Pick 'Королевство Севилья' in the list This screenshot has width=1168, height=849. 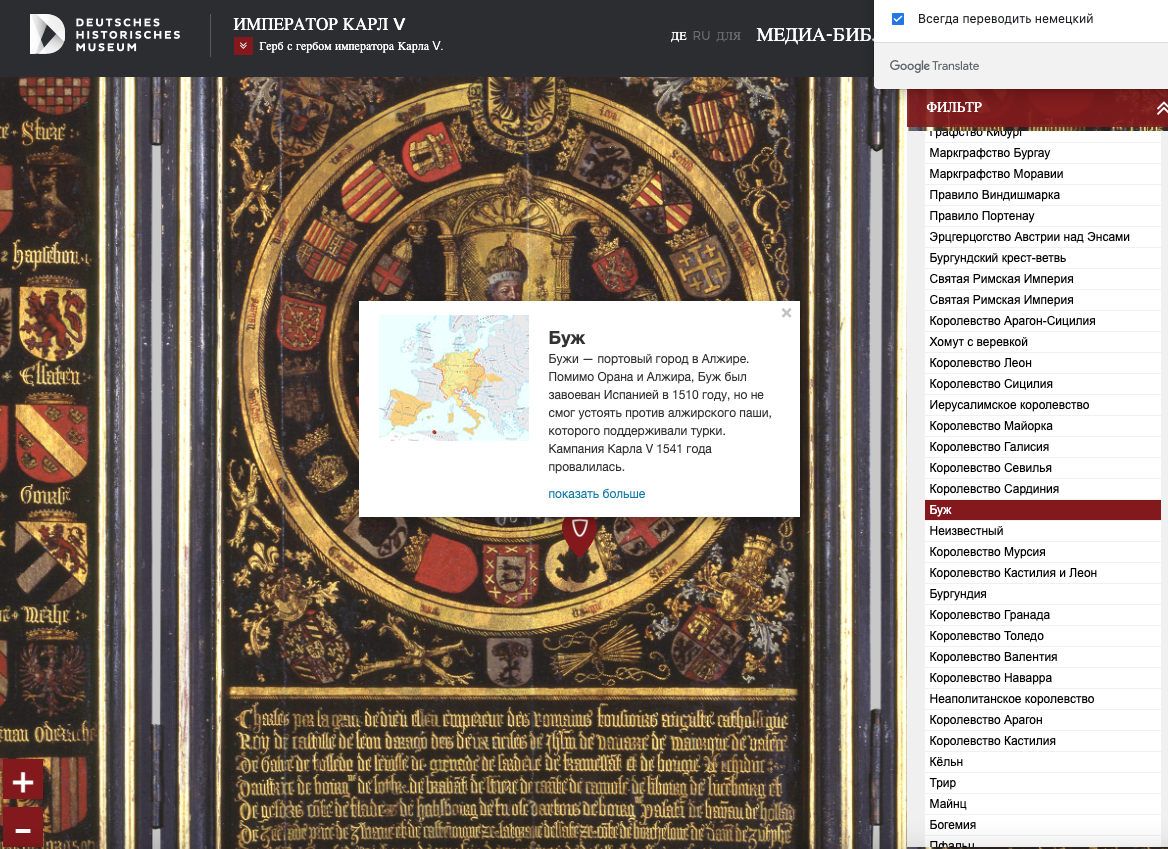pyautogui.click(x=1043, y=468)
